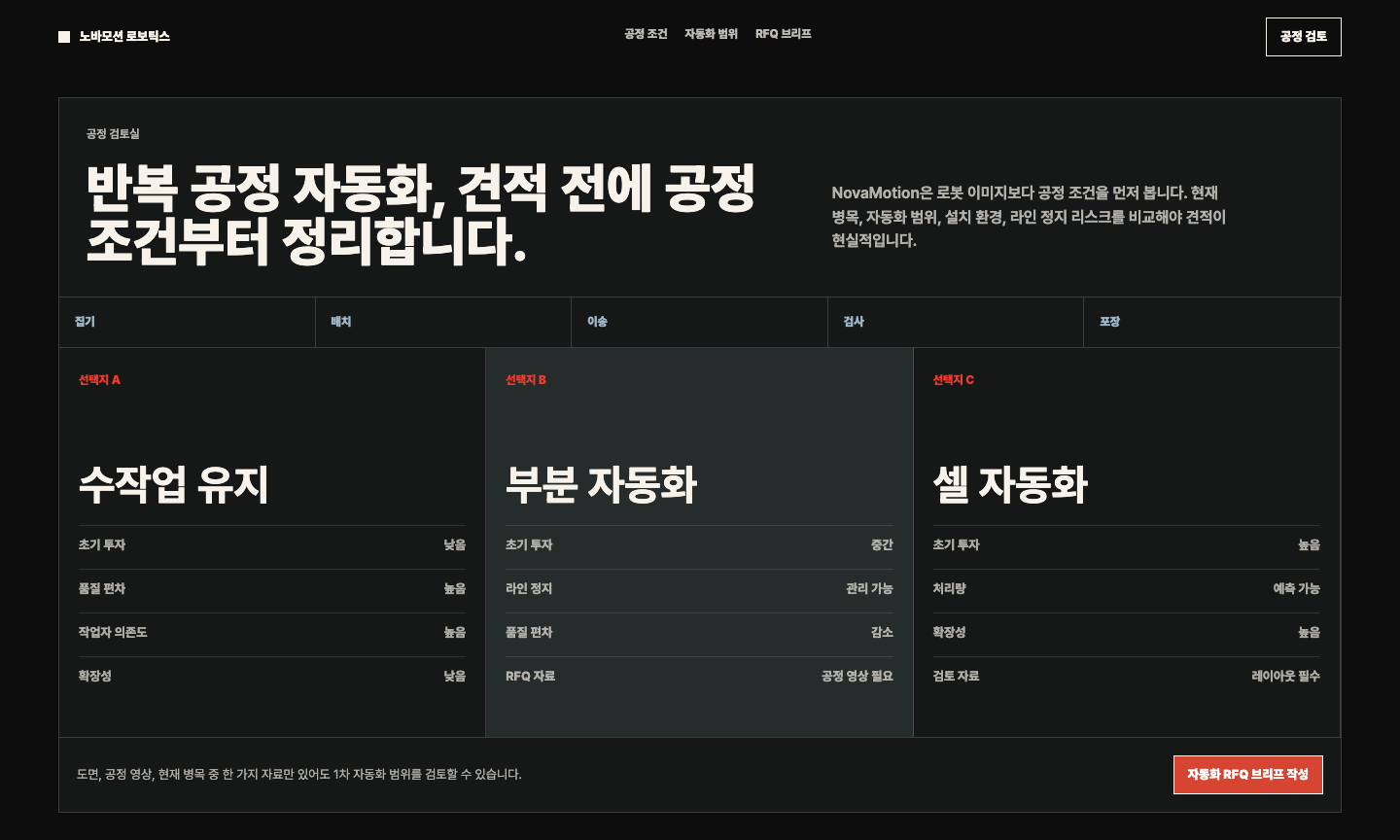Click the 선택지 C label

click(954, 380)
